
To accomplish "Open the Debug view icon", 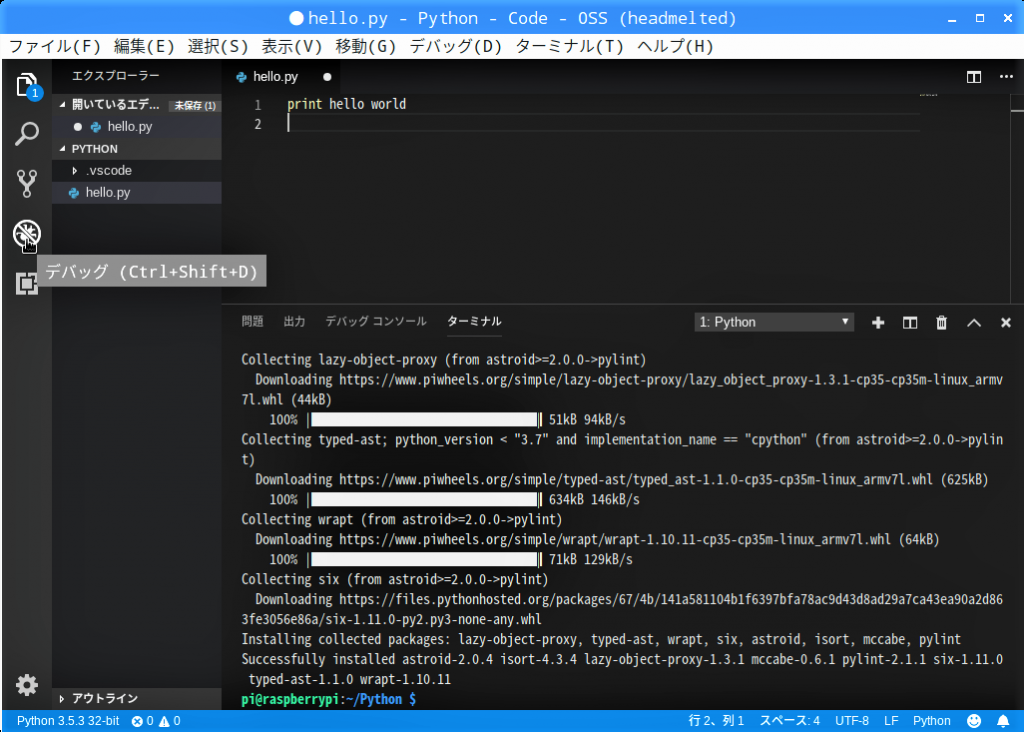I will click(27, 234).
